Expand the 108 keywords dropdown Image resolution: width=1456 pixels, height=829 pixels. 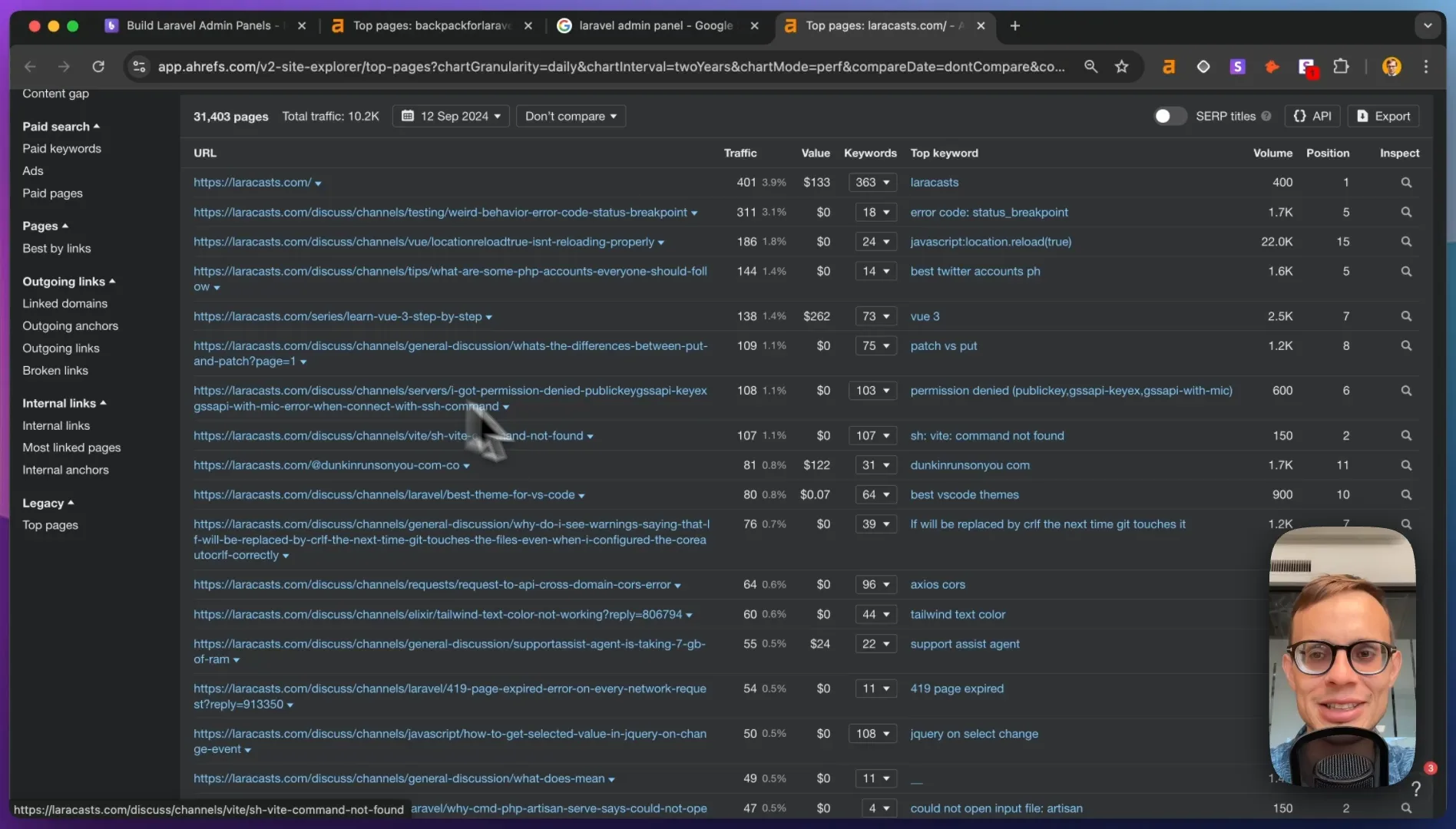[x=872, y=734]
